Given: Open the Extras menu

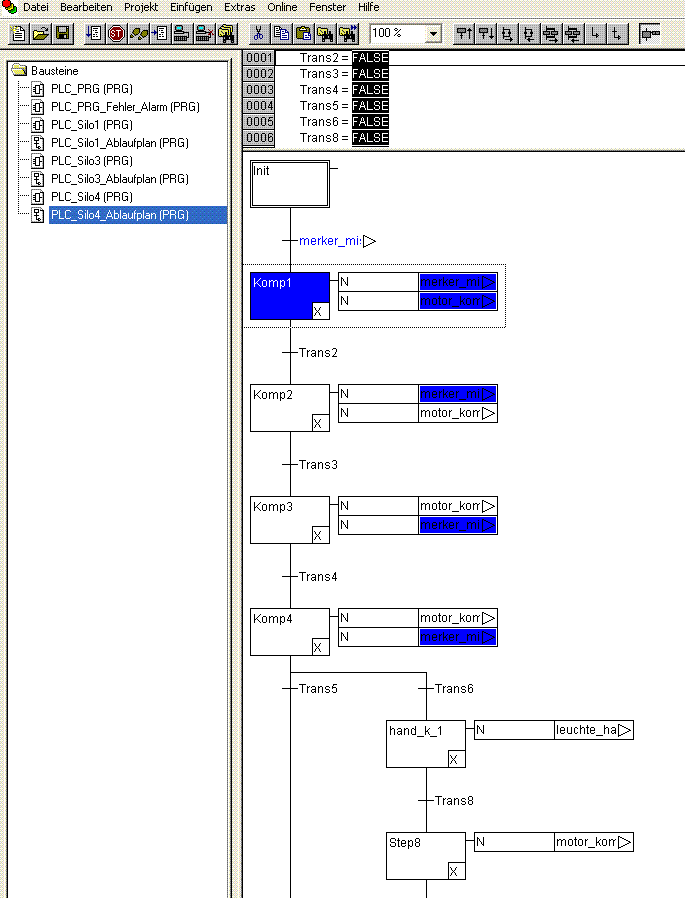Looking at the screenshot, I should click(239, 7).
